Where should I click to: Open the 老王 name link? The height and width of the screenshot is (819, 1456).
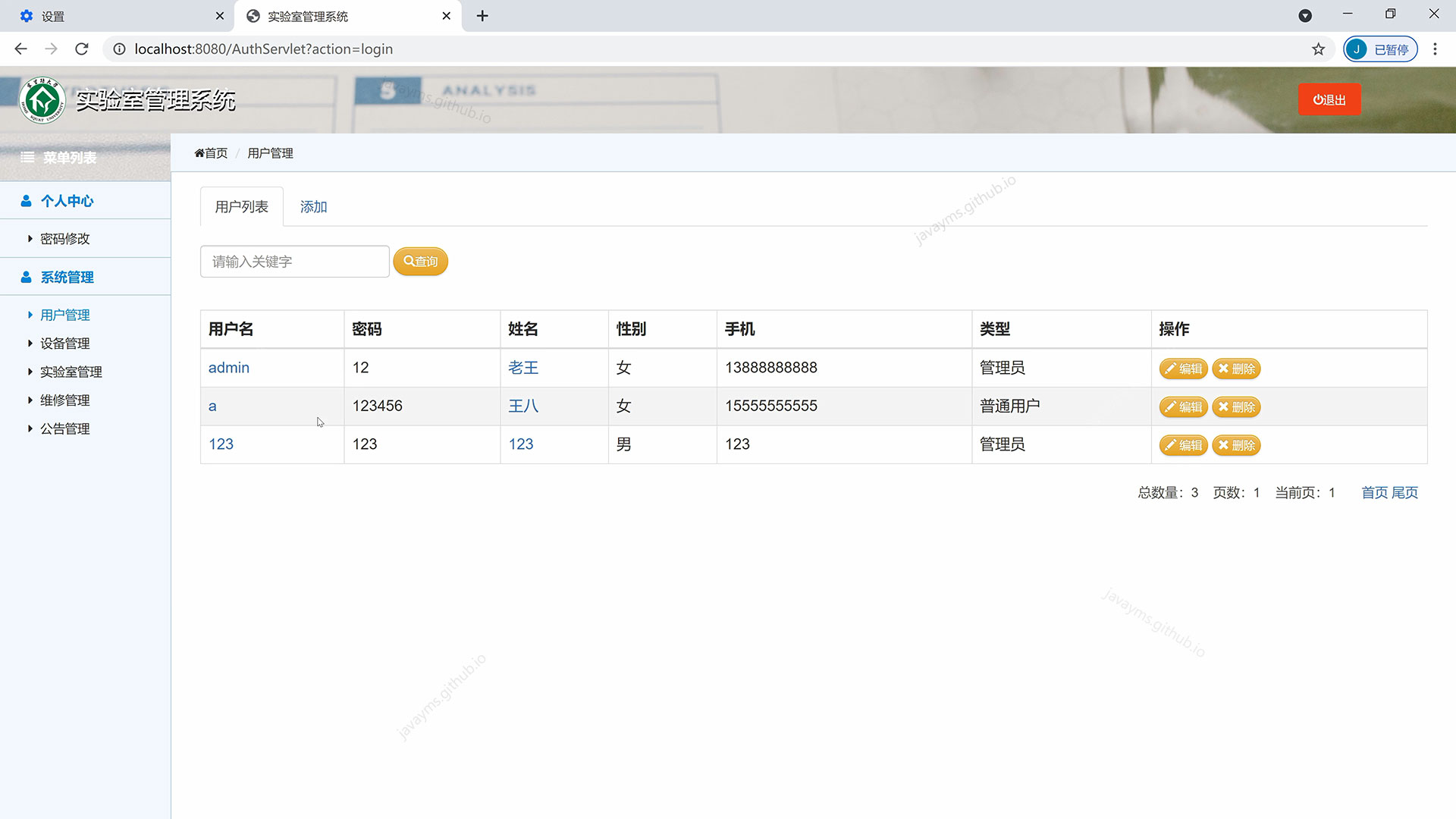click(x=523, y=367)
